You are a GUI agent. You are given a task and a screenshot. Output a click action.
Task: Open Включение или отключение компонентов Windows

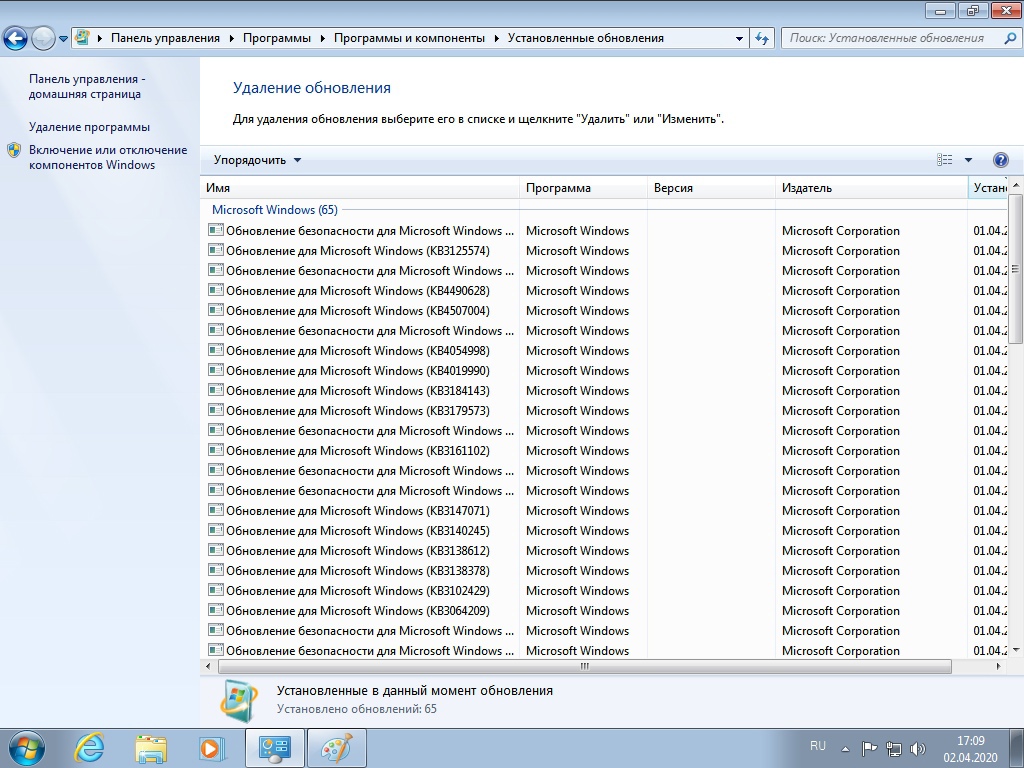point(107,157)
